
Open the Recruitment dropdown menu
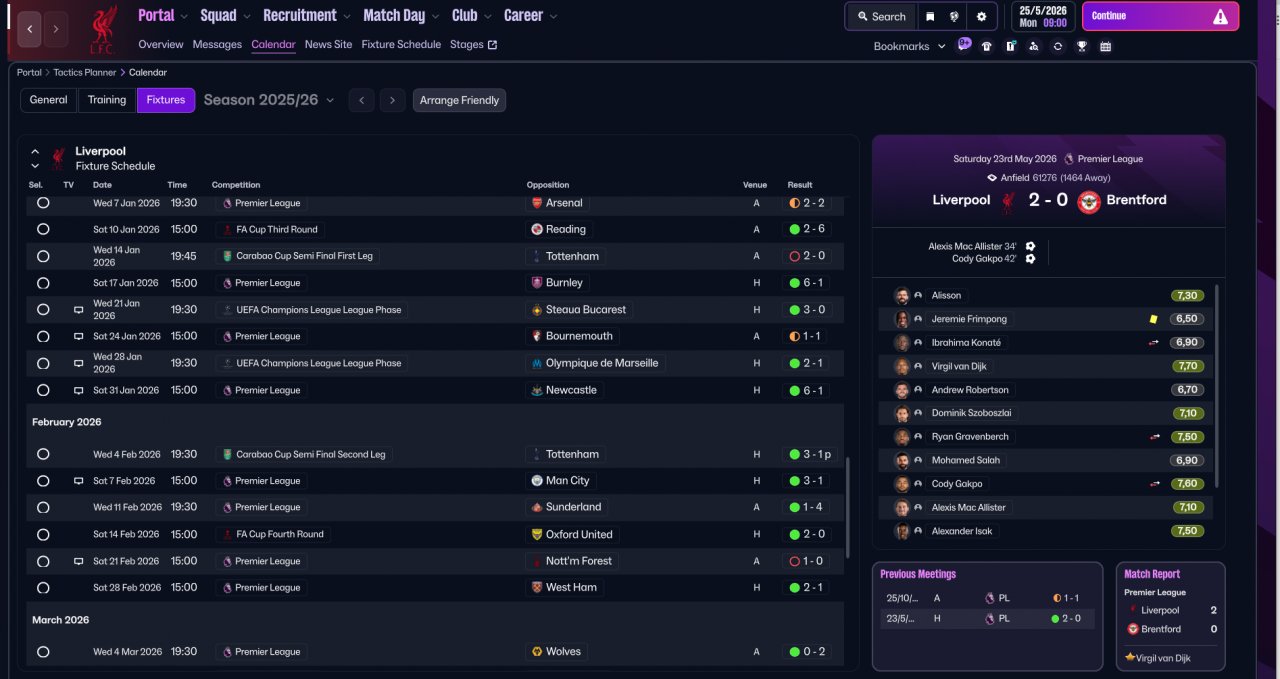point(307,16)
